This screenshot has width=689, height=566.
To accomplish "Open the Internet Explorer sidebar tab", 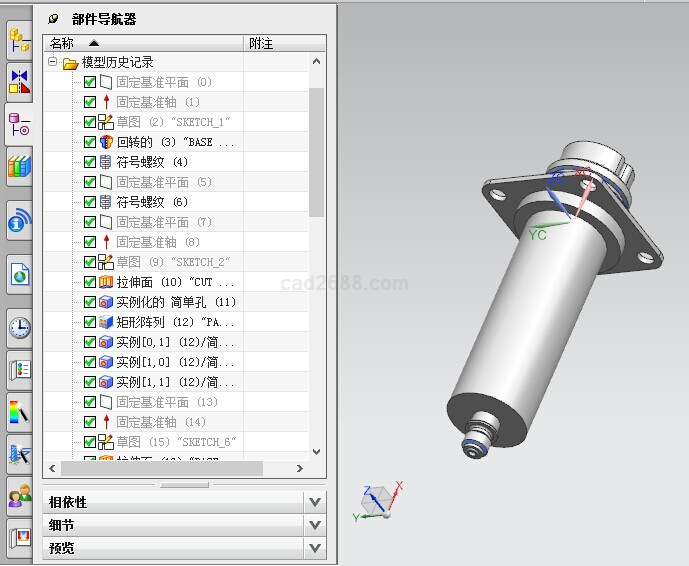I will coord(19,272).
